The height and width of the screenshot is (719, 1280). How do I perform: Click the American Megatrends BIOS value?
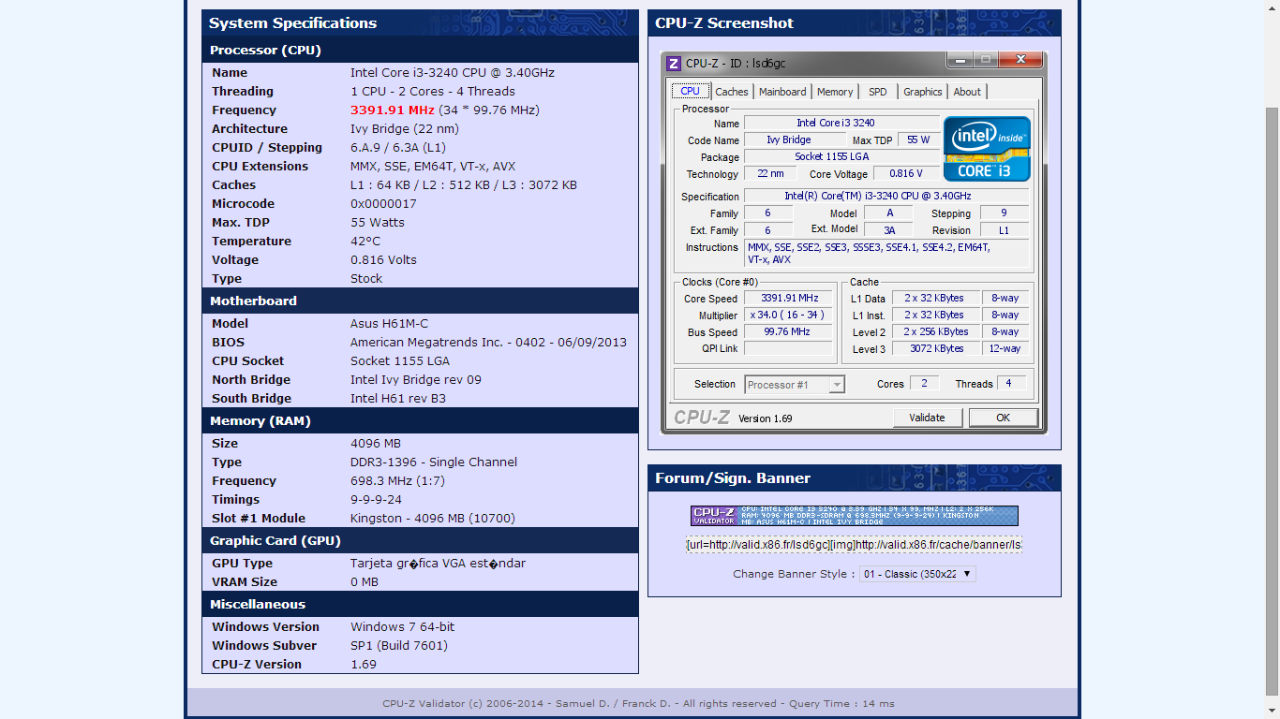tap(488, 342)
